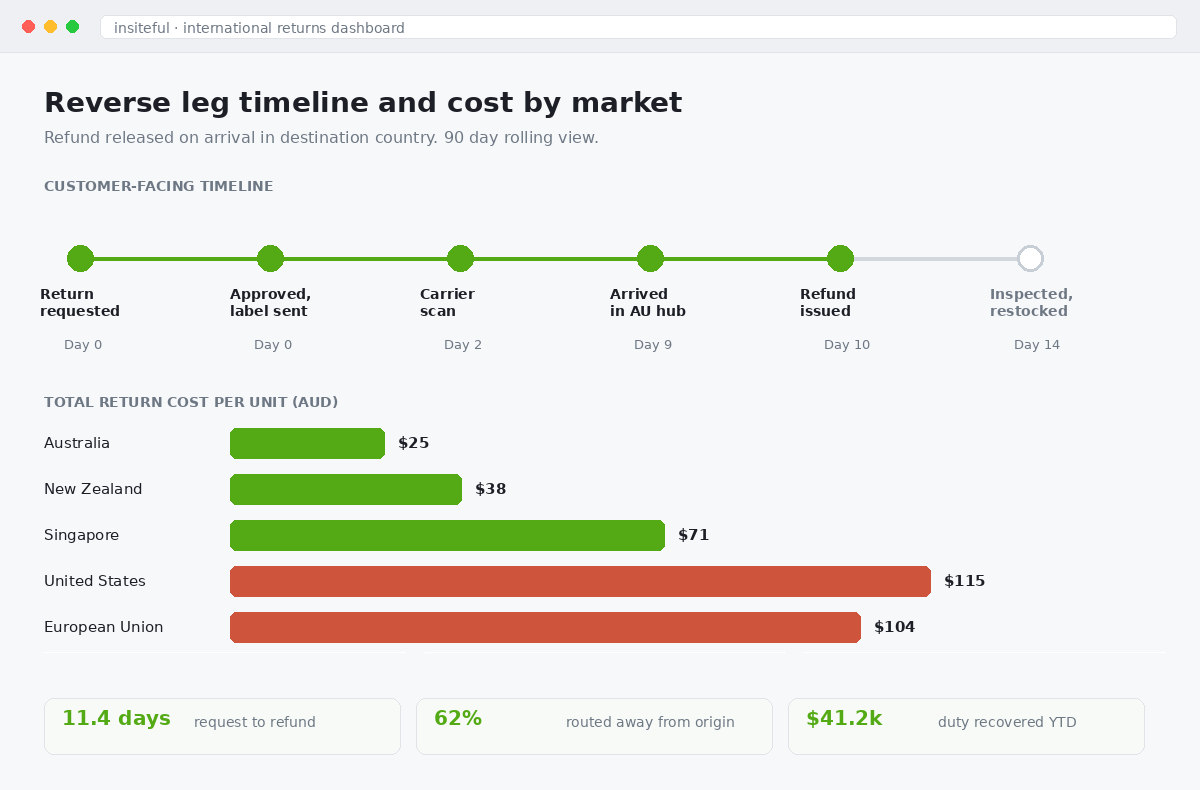Click the Customer-facing timeline heading
Screen dimensions: 1200x790
pos(159,186)
